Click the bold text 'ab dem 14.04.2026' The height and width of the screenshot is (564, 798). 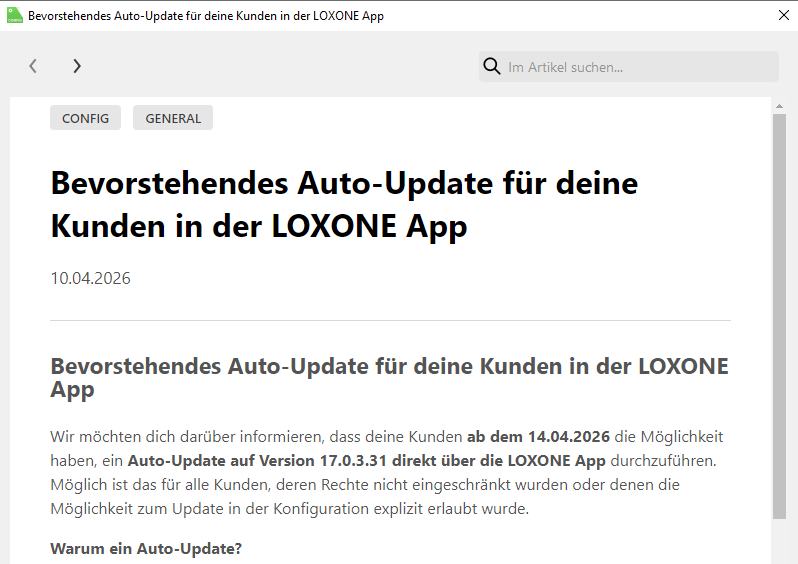(x=538, y=437)
